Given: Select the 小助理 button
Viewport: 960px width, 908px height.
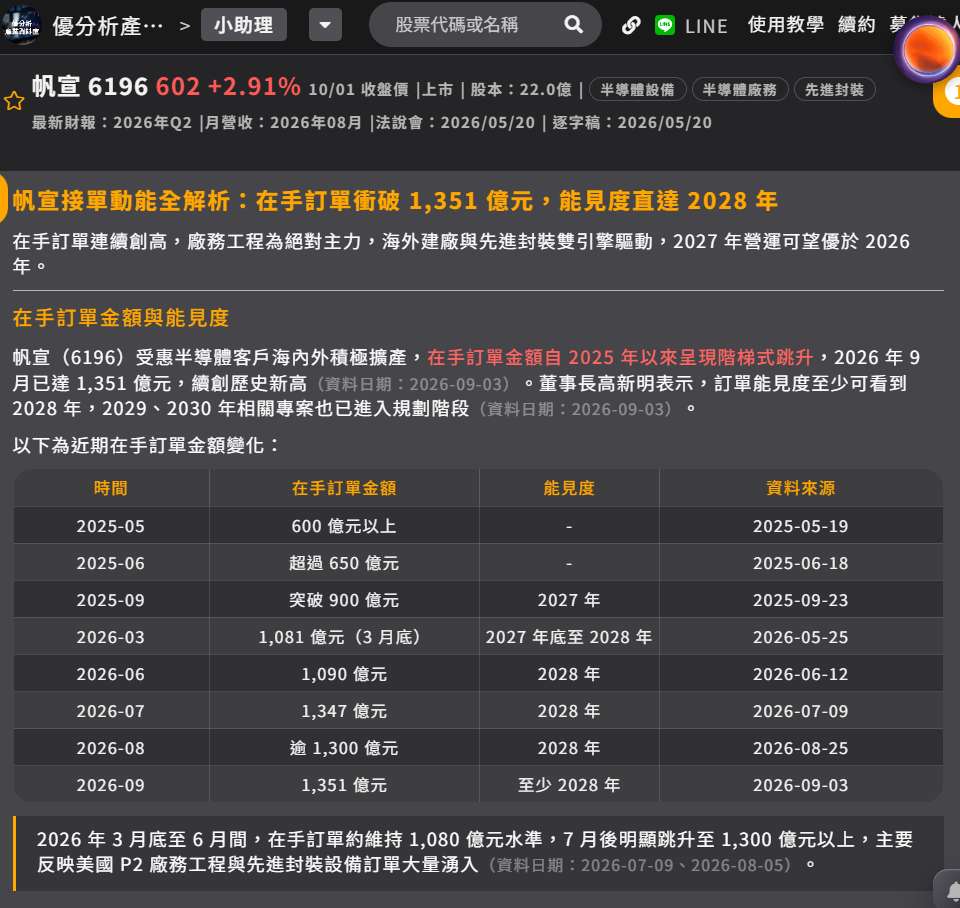Looking at the screenshot, I should 244,25.
